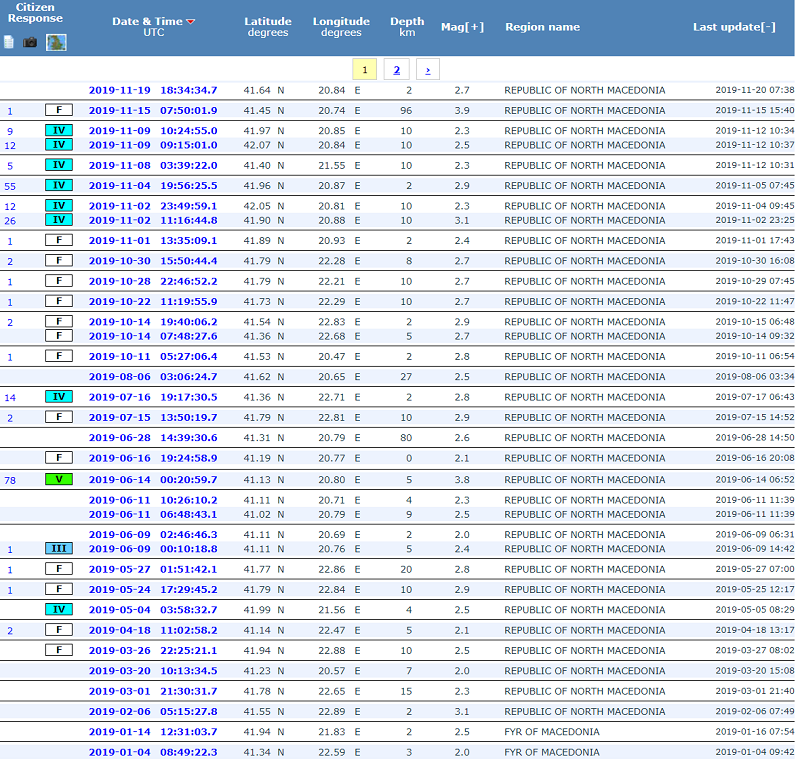
Task: Click IV intensity badge for 2019-05-04 event
Action: point(59,609)
